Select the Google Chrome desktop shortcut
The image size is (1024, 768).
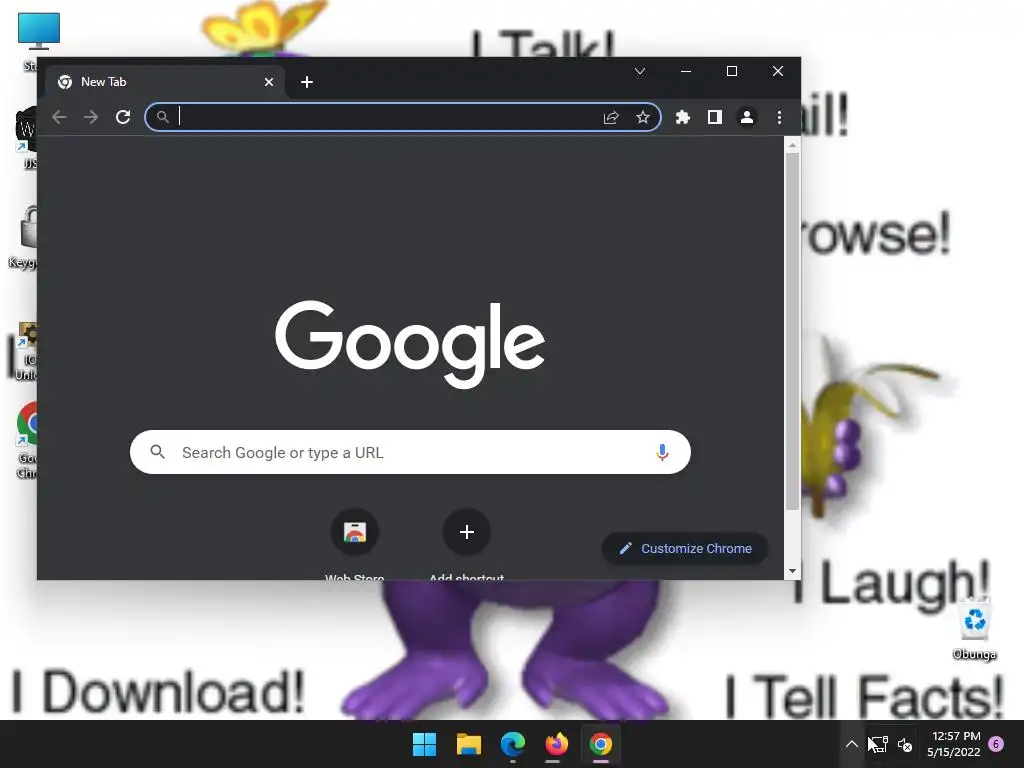[27, 440]
